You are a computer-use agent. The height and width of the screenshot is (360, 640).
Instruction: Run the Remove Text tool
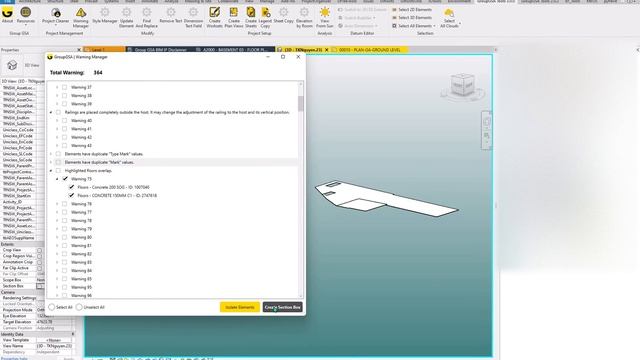click(x=171, y=15)
